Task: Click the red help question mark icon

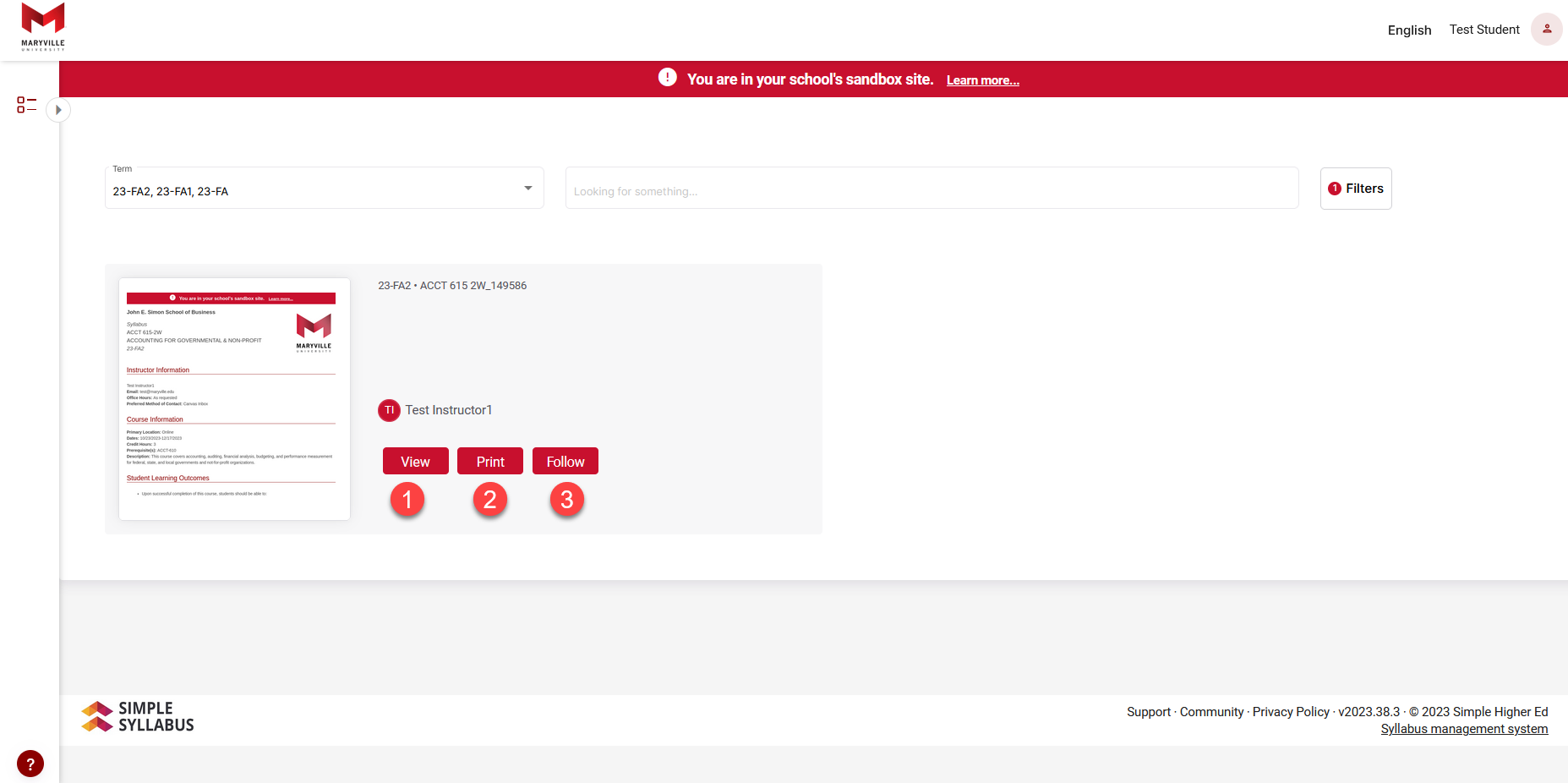Action: [30, 764]
